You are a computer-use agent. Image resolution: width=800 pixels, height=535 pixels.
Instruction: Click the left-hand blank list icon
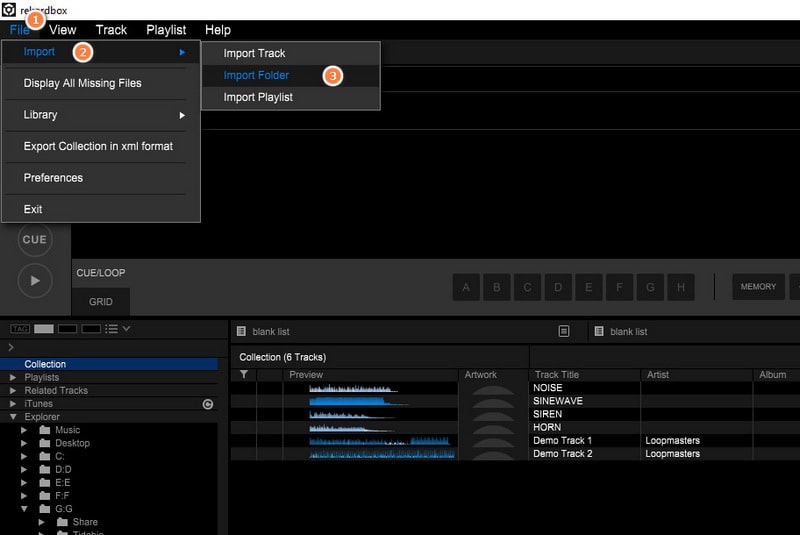(x=241, y=332)
